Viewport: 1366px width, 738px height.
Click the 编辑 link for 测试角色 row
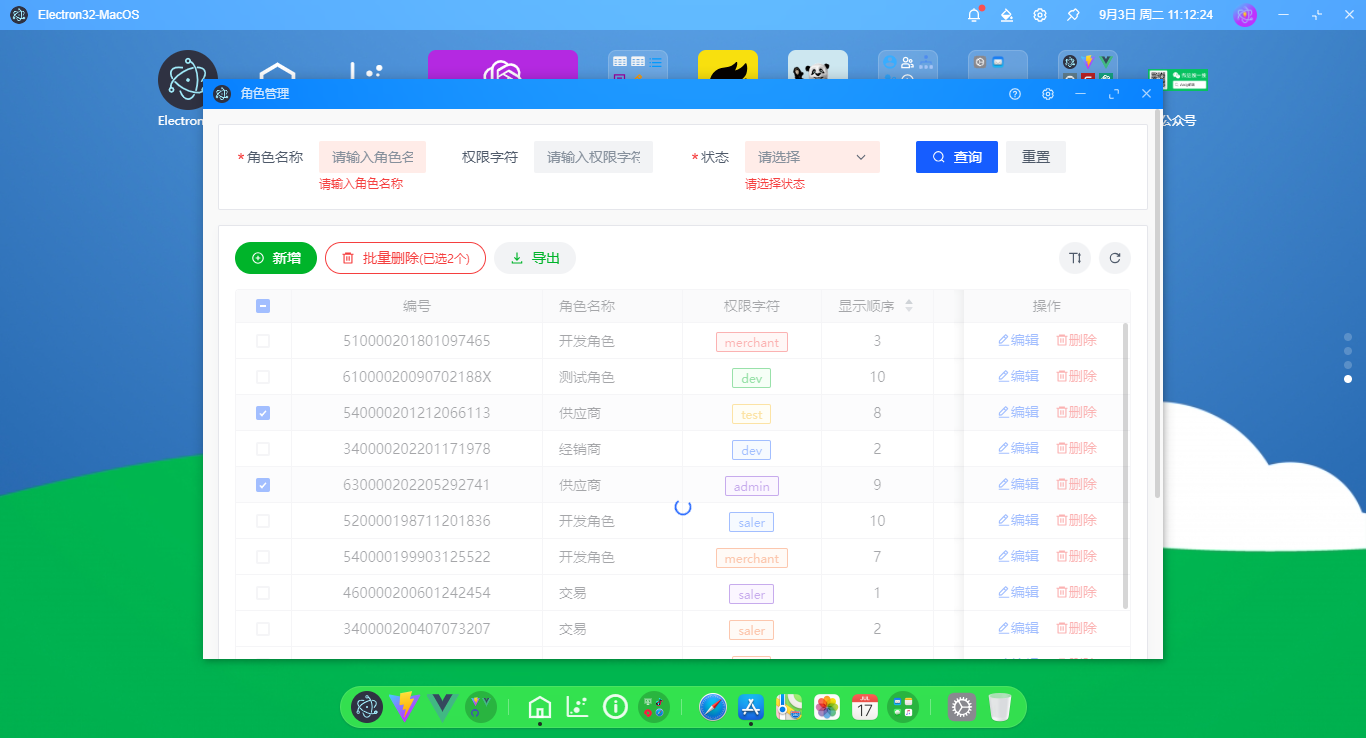coord(1018,376)
